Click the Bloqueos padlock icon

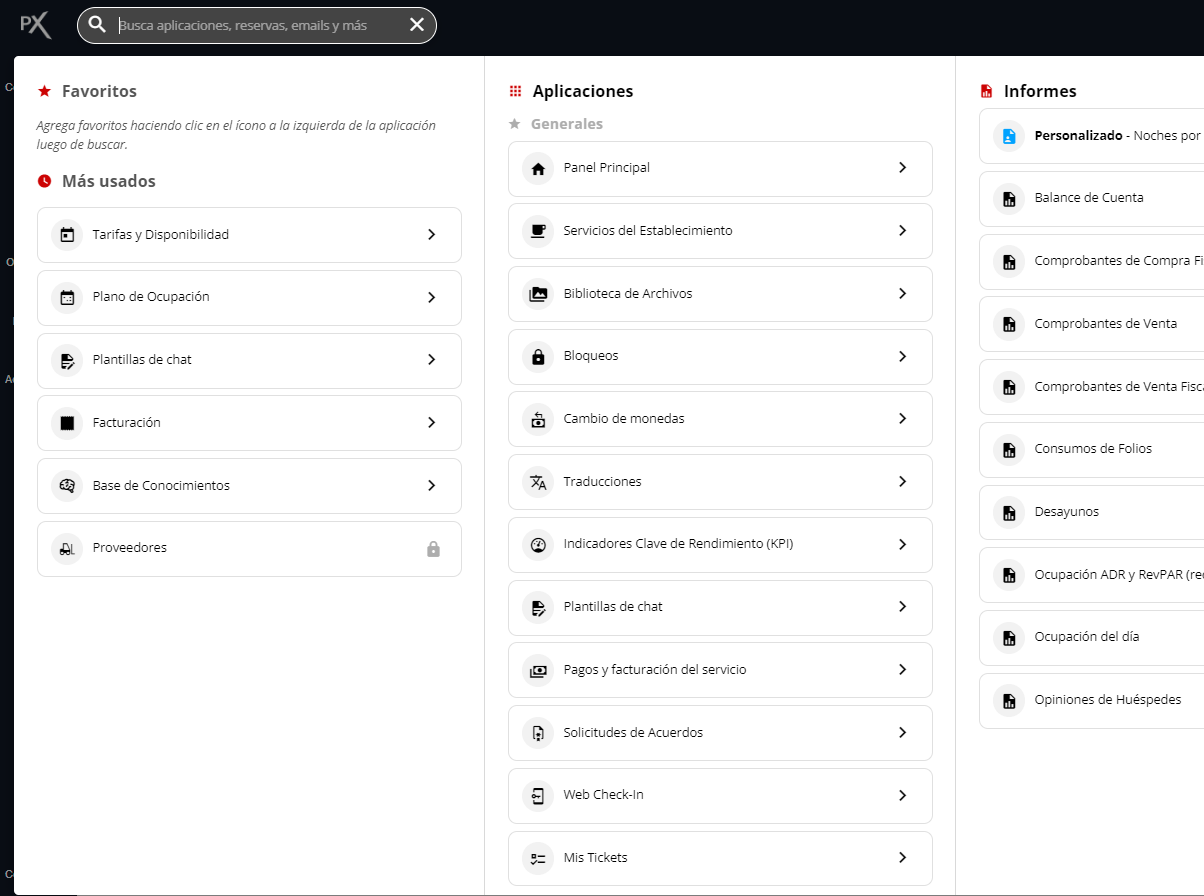[538, 357]
